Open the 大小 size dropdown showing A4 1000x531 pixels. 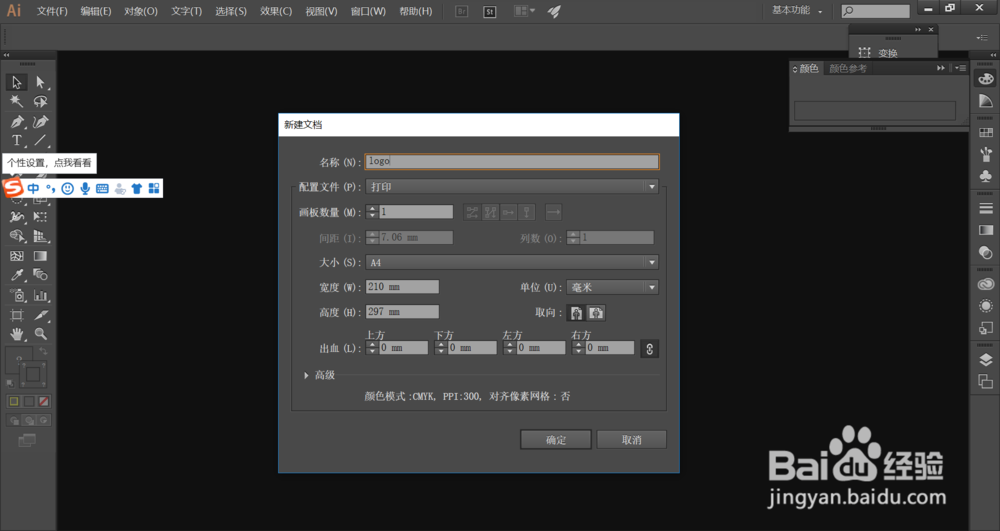(x=512, y=263)
